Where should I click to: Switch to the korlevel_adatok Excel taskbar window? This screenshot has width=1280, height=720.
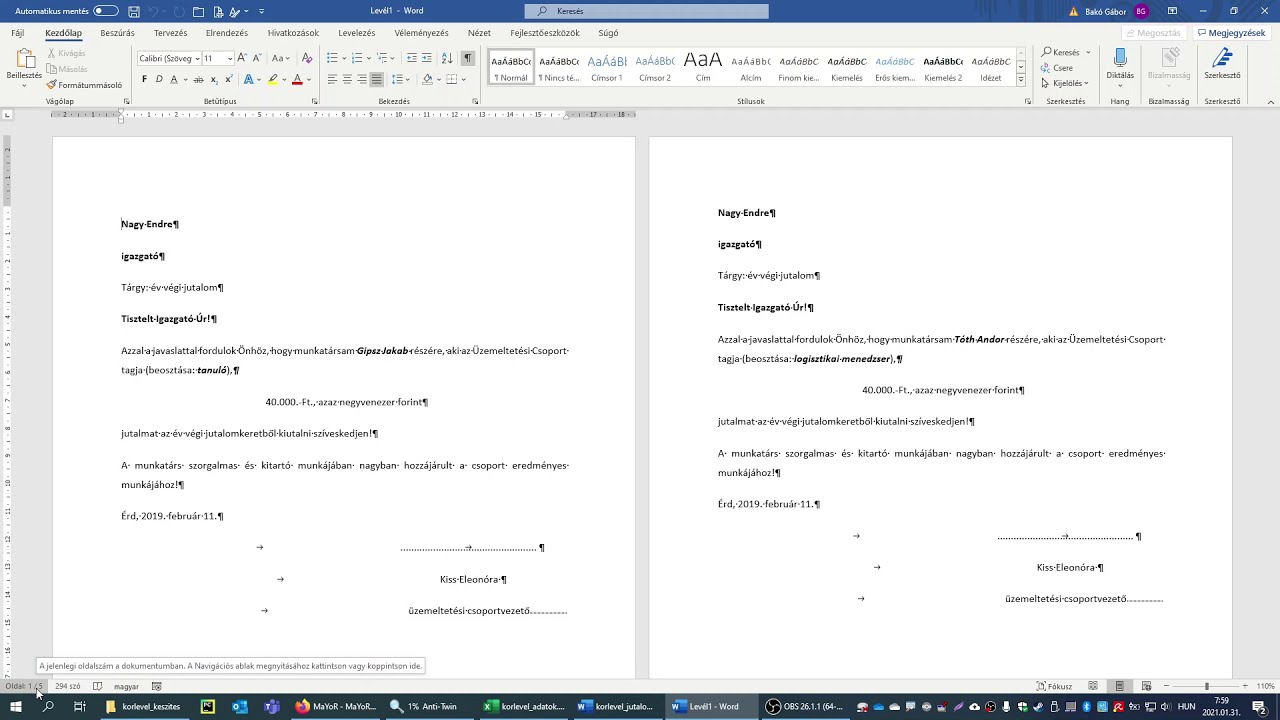click(525, 706)
